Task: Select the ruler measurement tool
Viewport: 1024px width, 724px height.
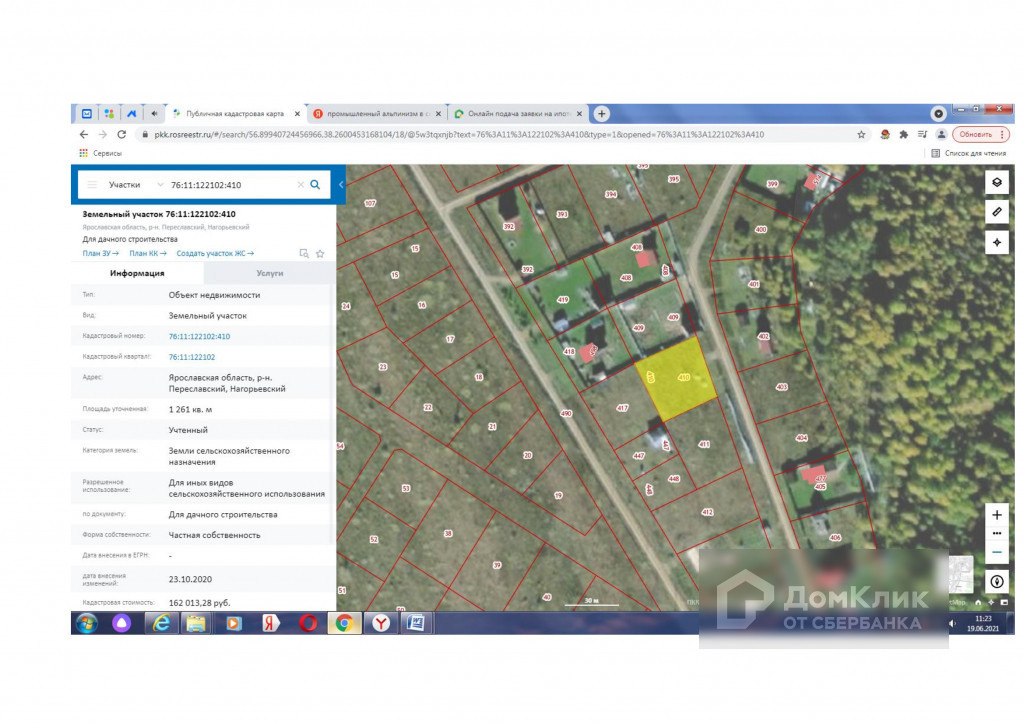Action: click(x=997, y=212)
